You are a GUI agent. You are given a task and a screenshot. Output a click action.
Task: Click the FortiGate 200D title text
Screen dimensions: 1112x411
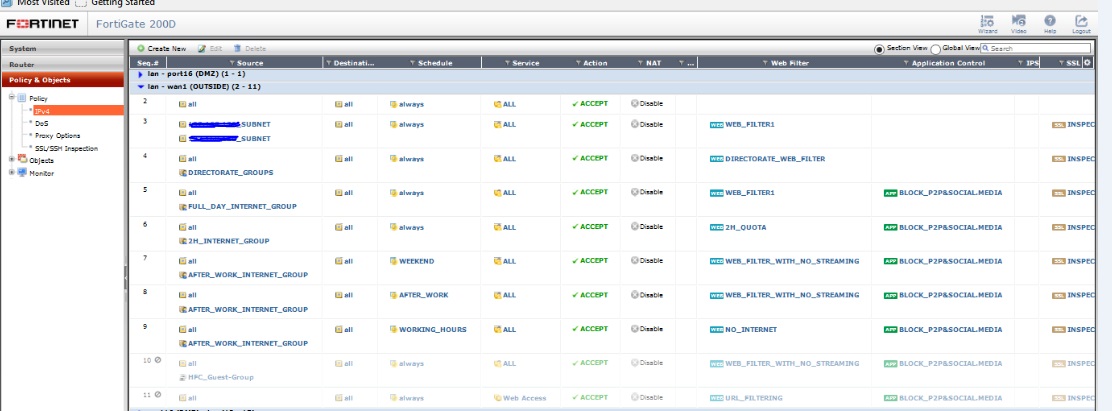click(136, 24)
